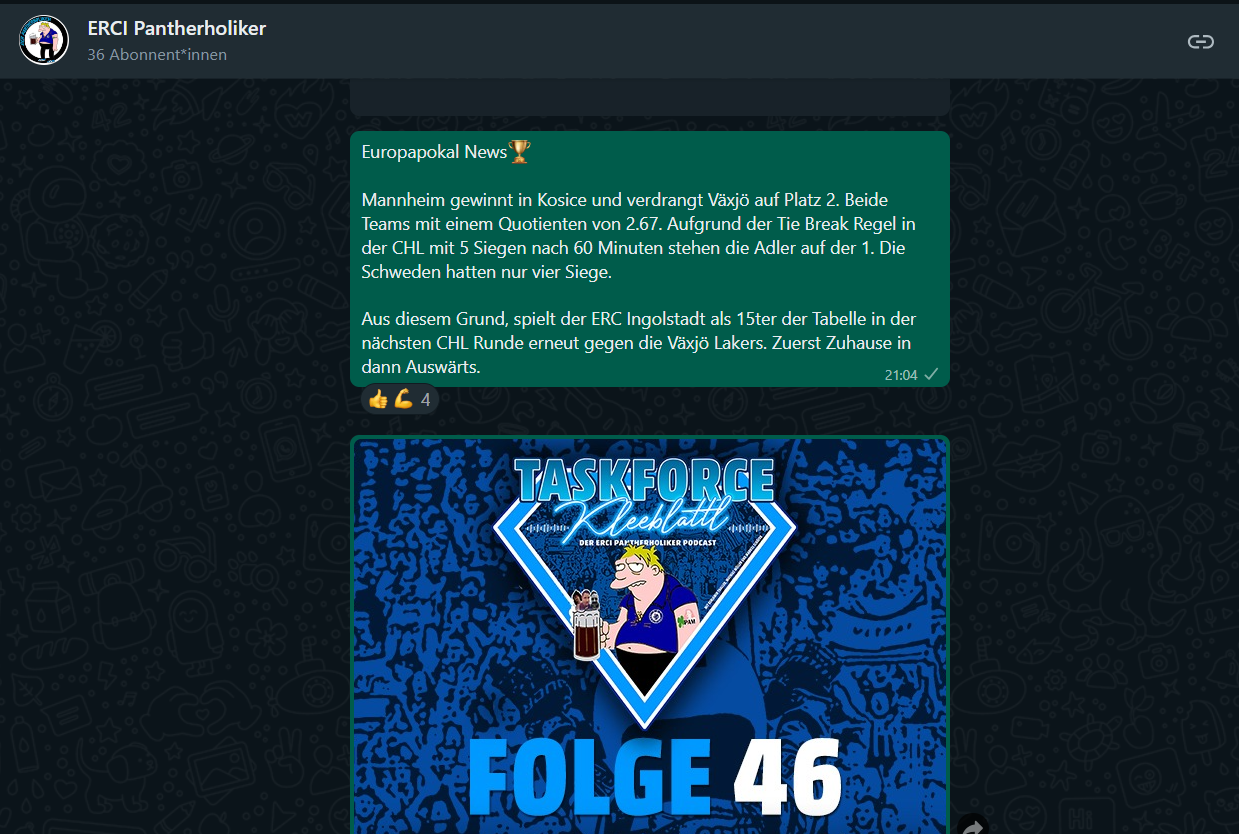Click the thumbs-up reaction emoji

coord(378,400)
